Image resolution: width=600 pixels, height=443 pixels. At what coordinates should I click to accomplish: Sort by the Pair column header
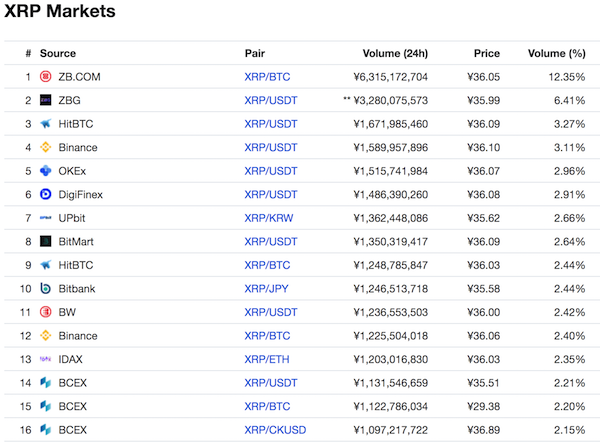254,53
